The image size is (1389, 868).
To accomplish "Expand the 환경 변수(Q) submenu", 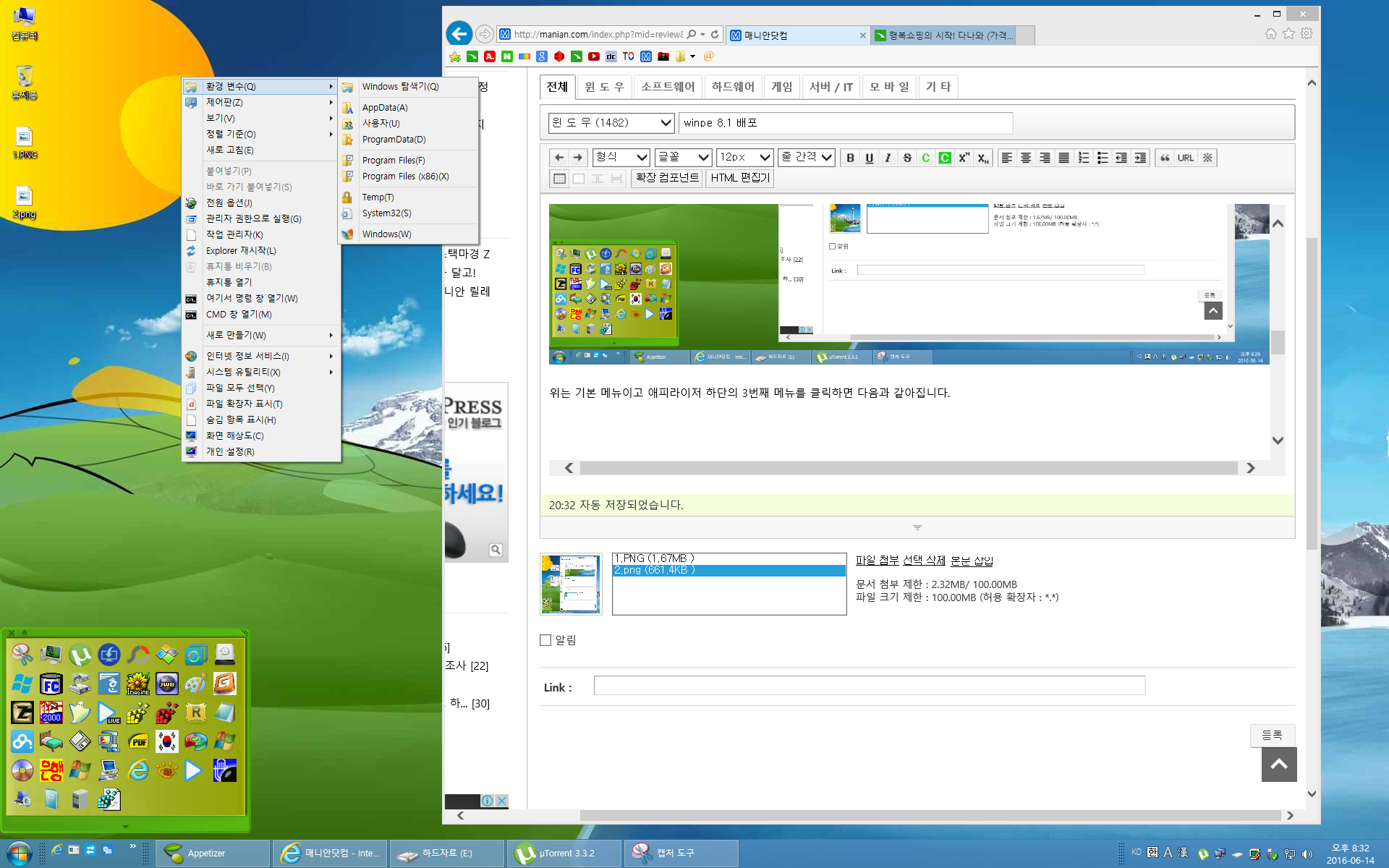I will click(x=260, y=87).
